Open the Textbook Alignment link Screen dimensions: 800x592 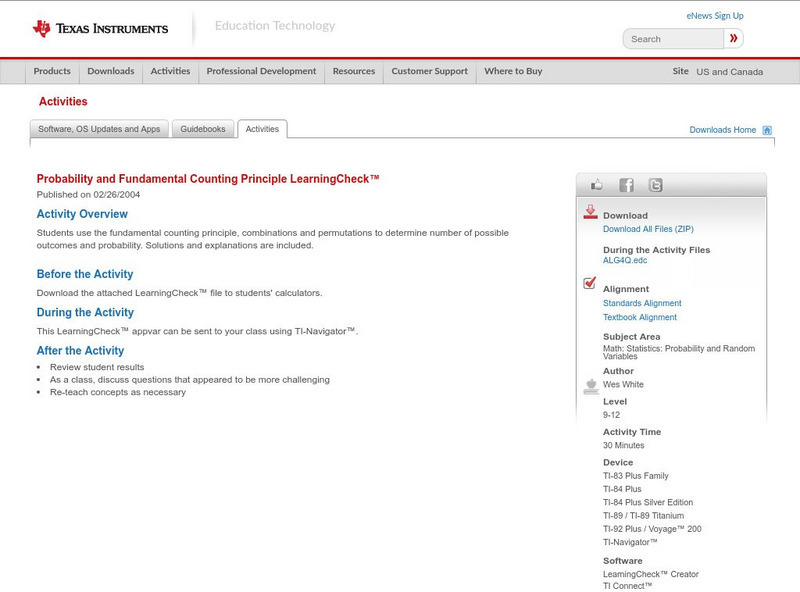(x=640, y=317)
